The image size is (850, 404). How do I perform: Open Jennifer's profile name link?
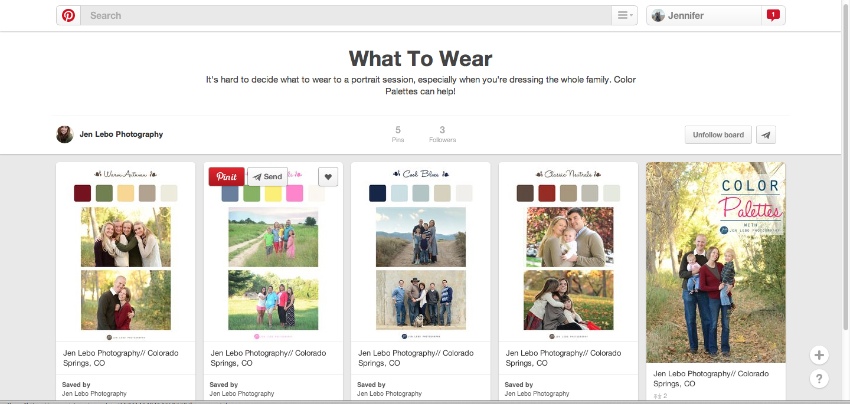pos(686,16)
